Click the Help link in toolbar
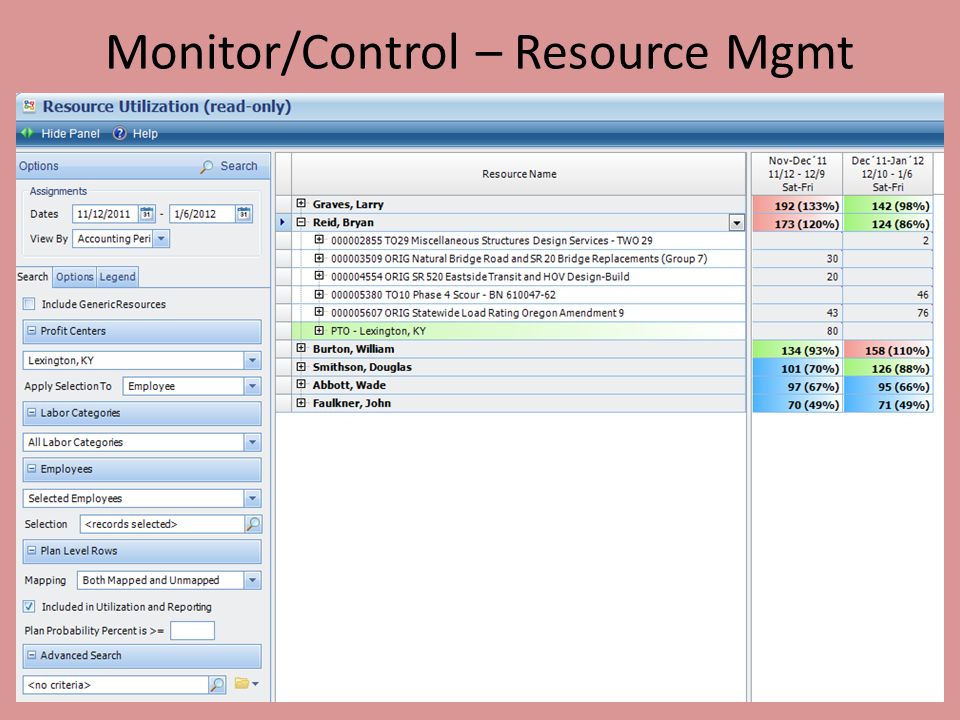 pos(136,133)
